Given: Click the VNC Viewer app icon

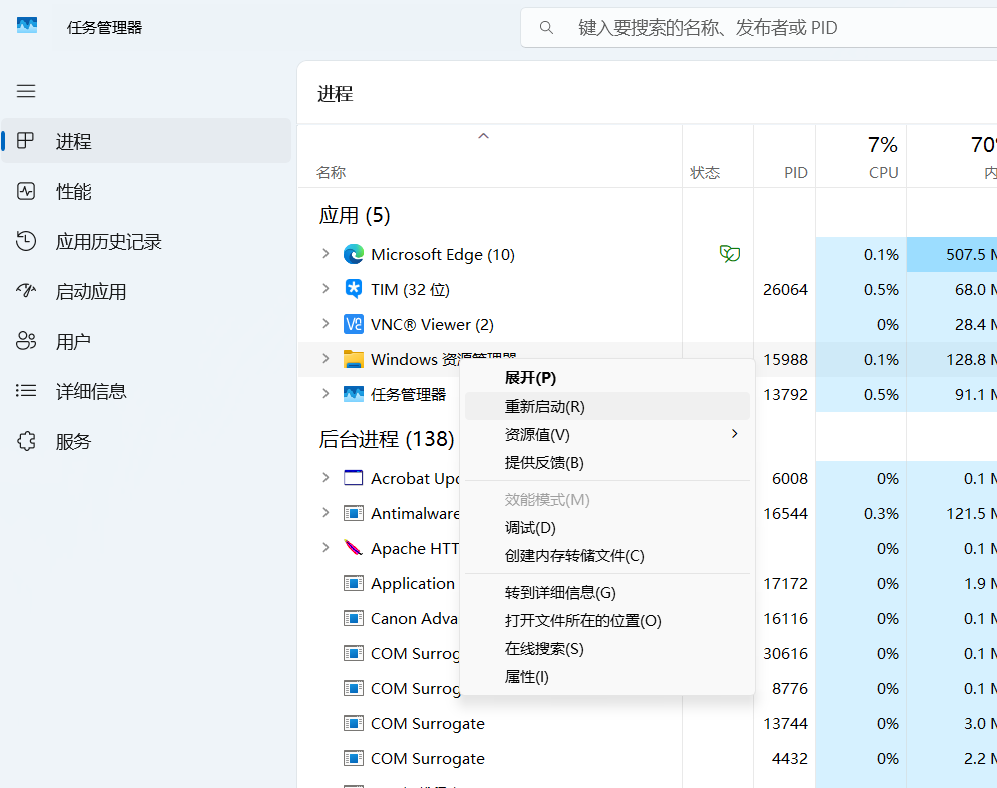Looking at the screenshot, I should 354,324.
